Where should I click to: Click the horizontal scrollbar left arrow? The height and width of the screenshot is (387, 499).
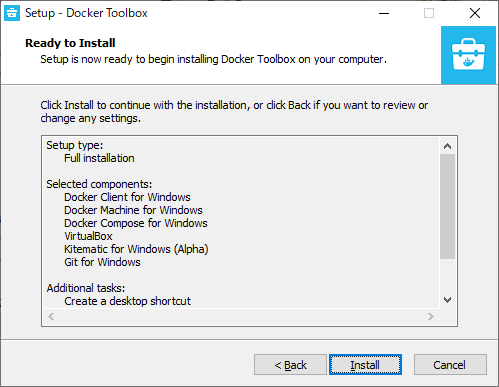point(51,316)
